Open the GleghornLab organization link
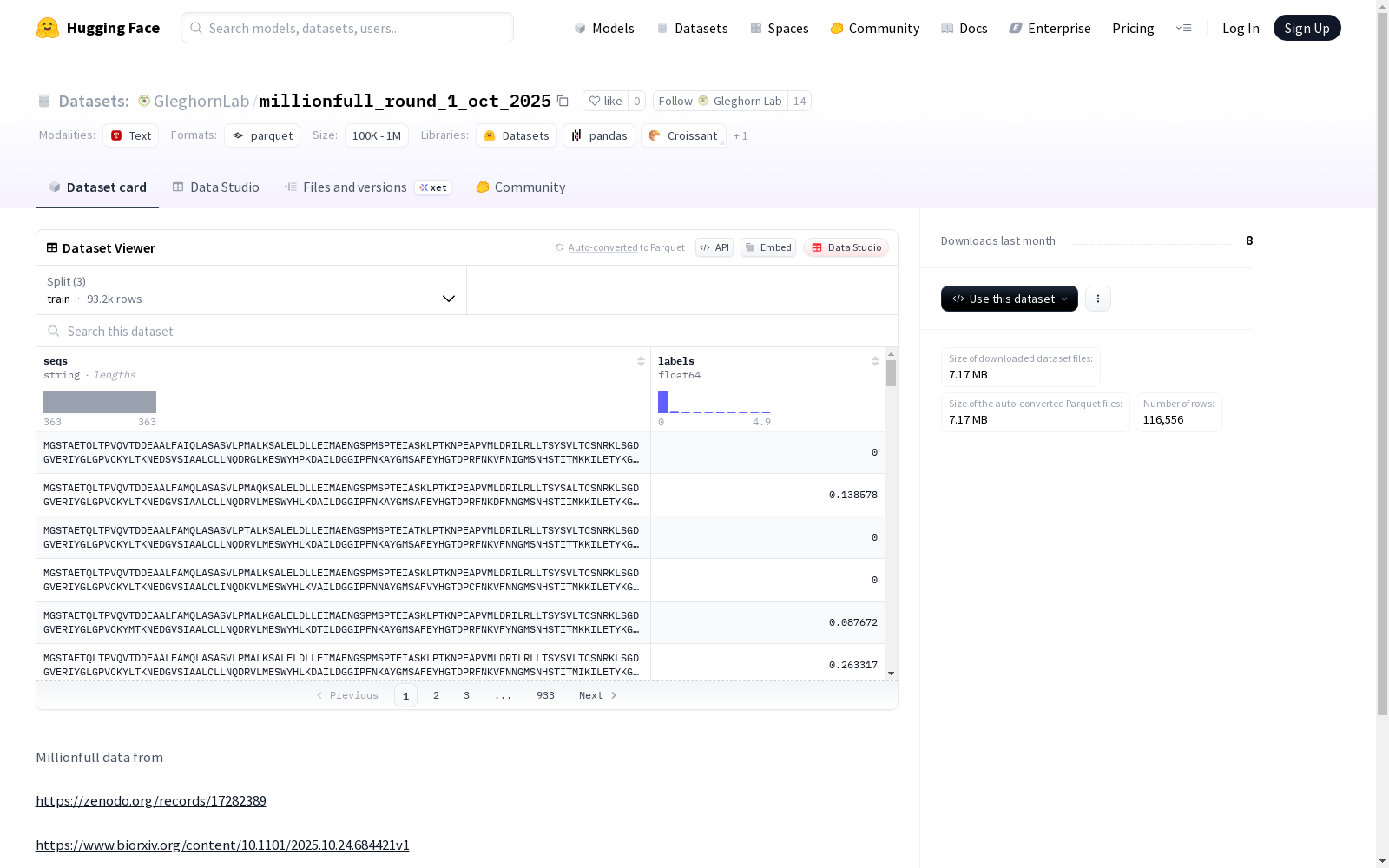This screenshot has width=1389, height=868. [201, 101]
